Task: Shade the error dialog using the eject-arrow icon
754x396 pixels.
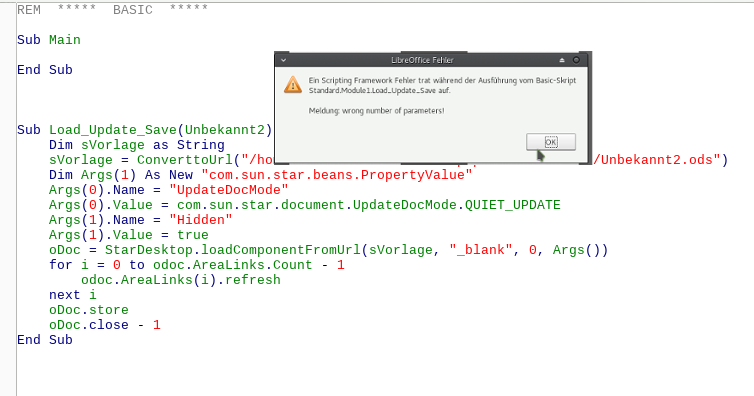Action: click(x=562, y=60)
